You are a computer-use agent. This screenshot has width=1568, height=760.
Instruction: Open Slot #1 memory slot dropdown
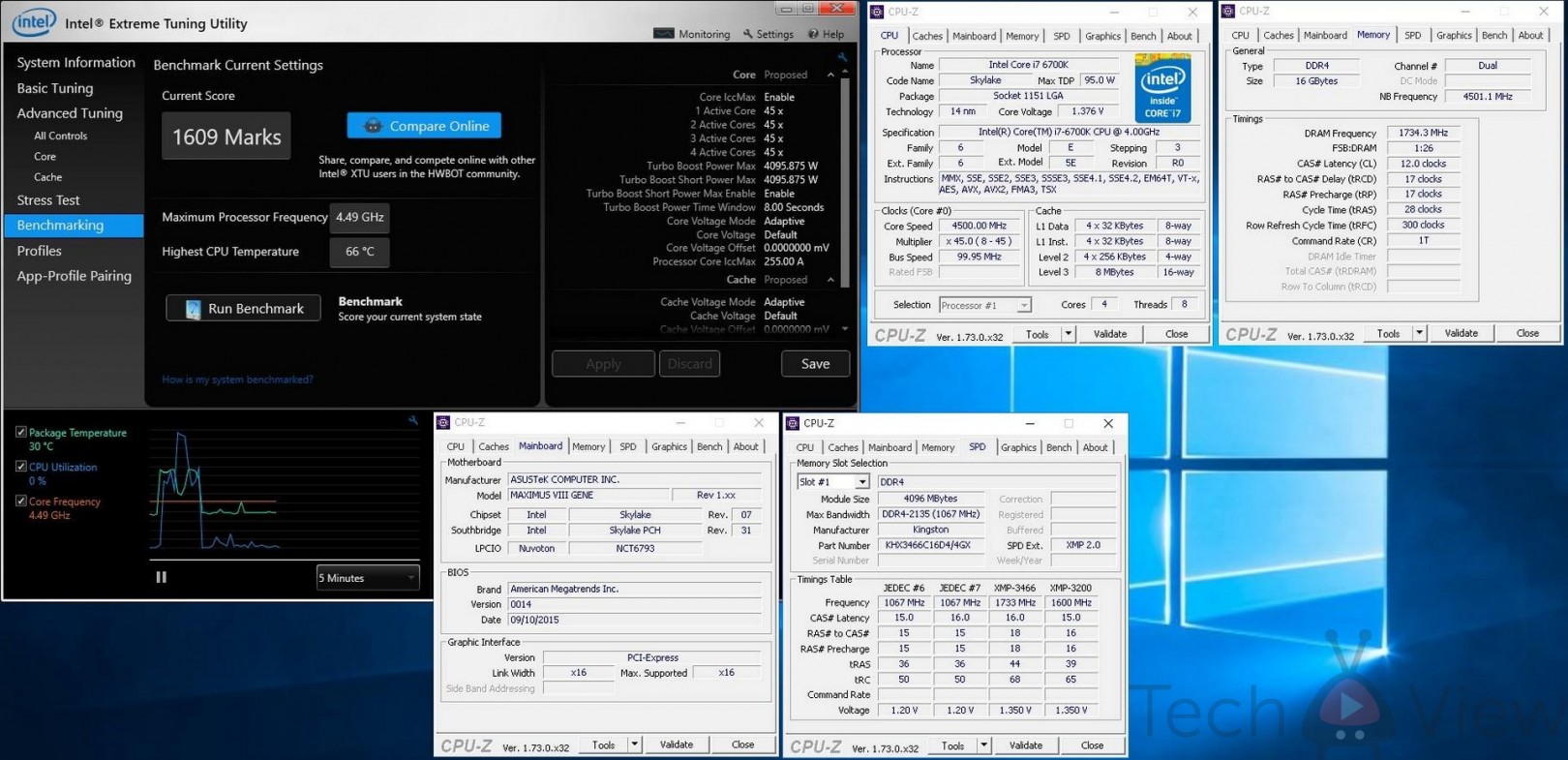832,481
